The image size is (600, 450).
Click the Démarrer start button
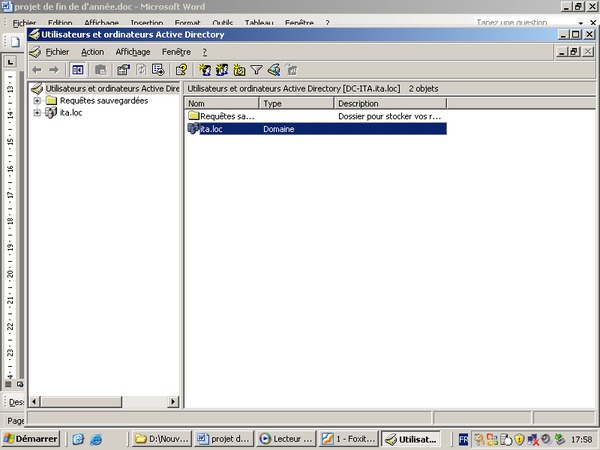30,438
